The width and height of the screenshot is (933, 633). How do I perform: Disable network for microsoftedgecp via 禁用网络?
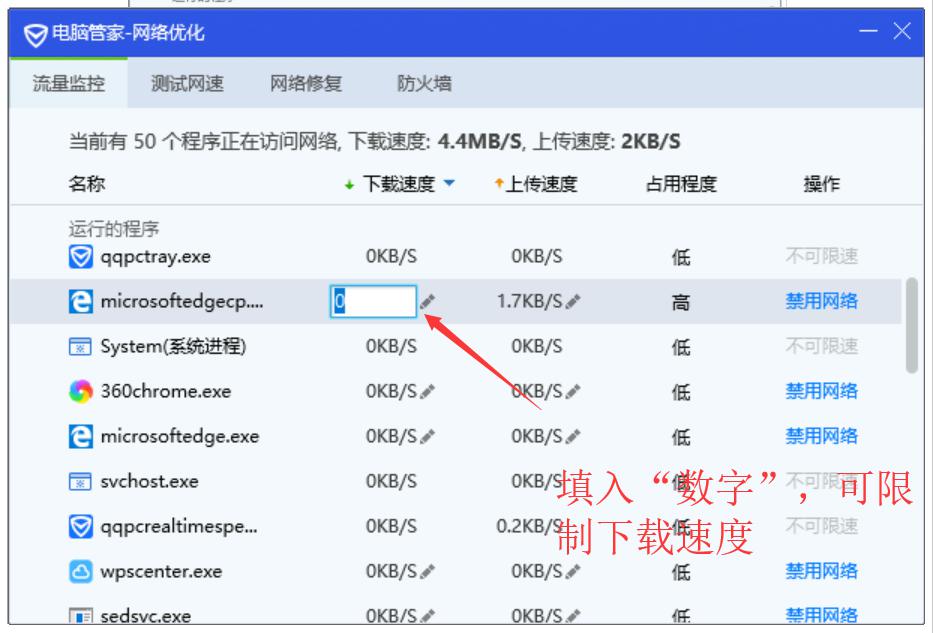tap(821, 301)
